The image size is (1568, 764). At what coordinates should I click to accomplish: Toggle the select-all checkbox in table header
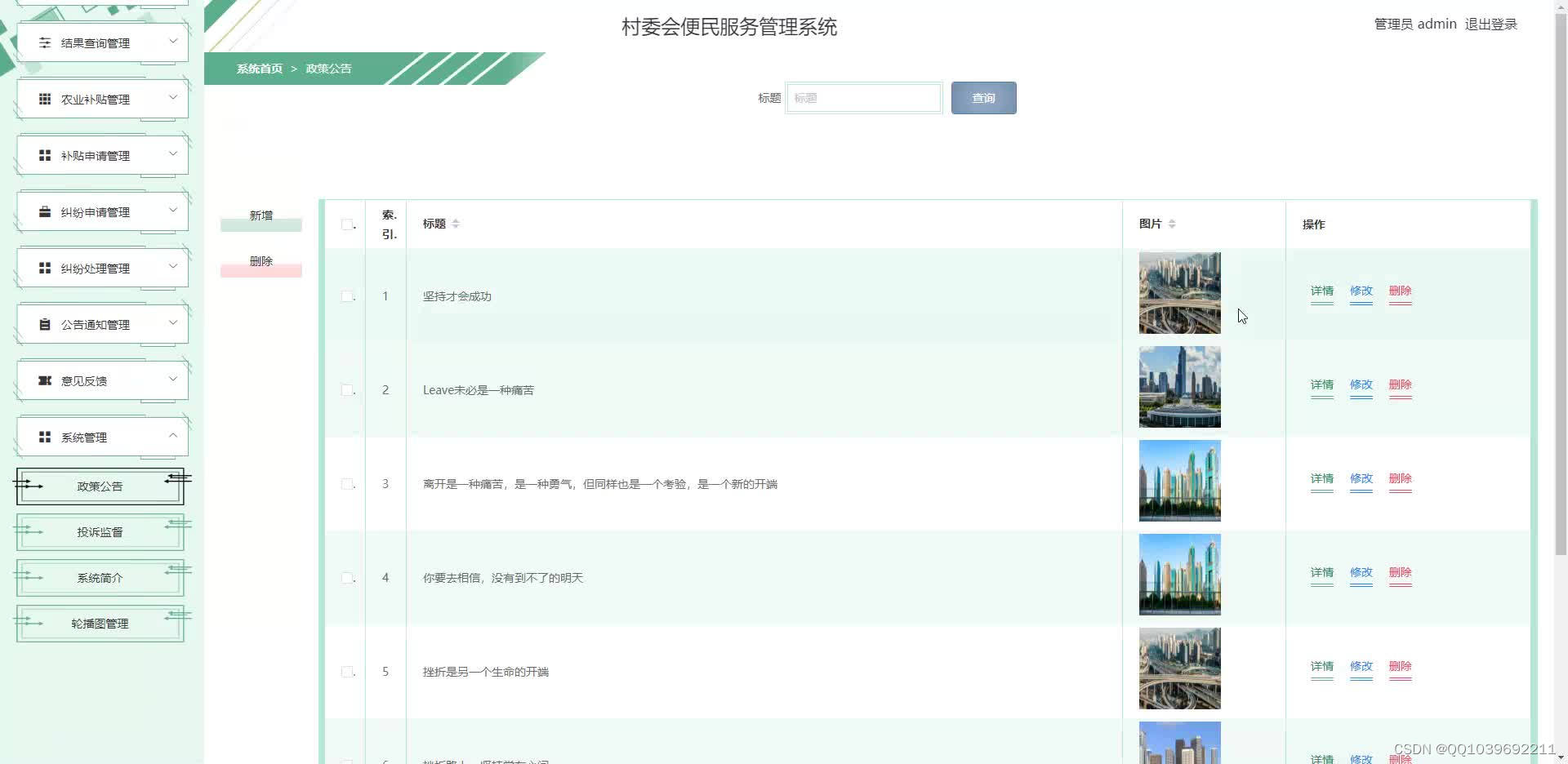pyautogui.click(x=347, y=224)
